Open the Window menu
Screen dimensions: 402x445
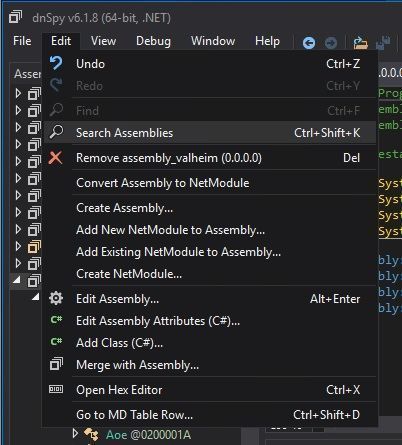point(213,41)
